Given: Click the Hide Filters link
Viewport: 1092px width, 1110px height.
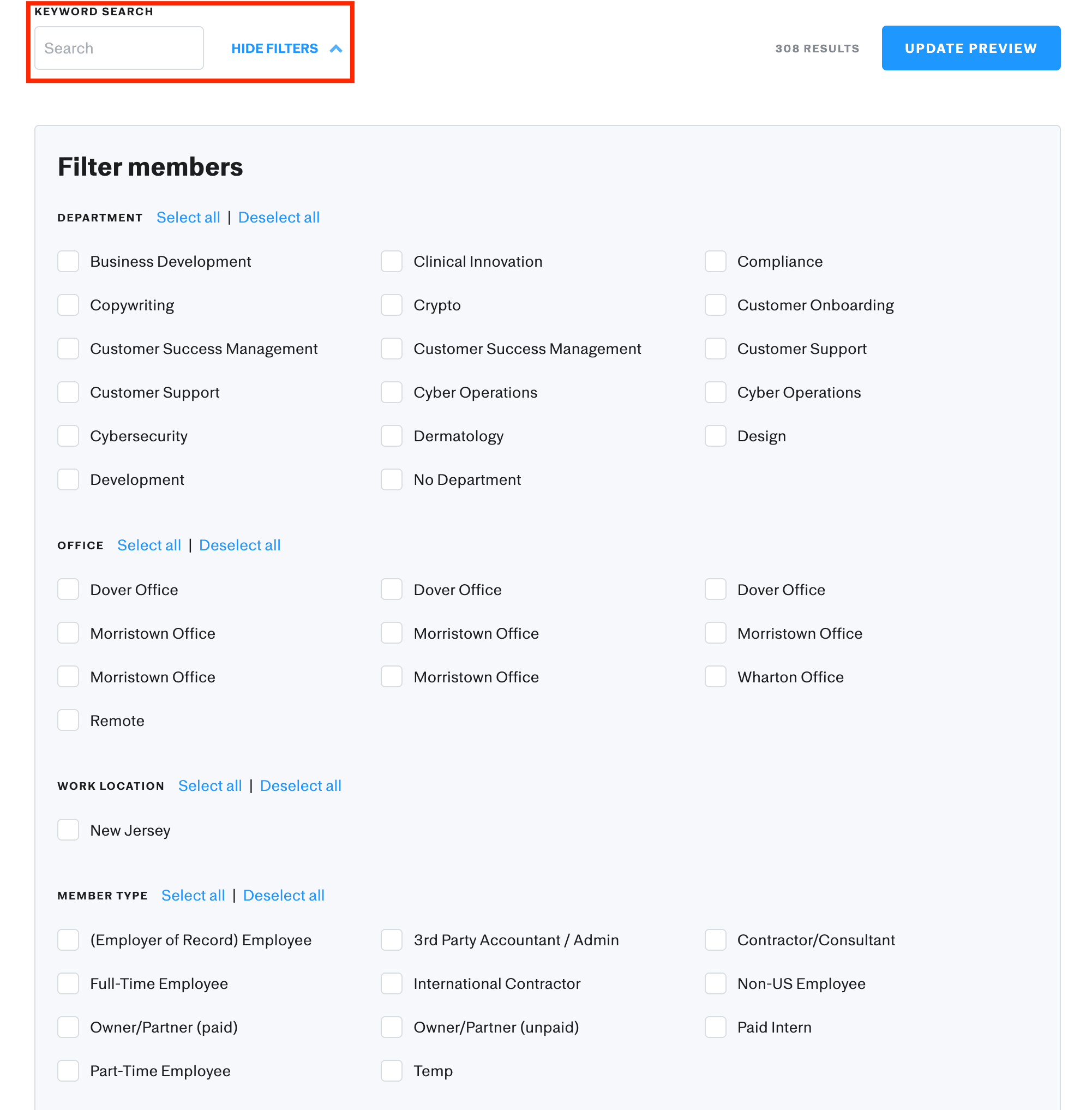Looking at the screenshot, I should tap(274, 49).
